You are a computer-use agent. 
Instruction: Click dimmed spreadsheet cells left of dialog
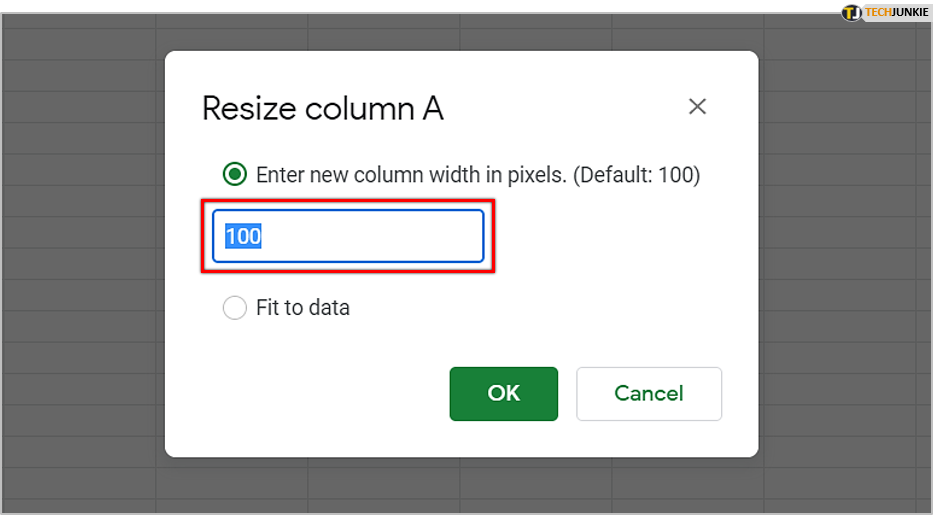(x=84, y=257)
